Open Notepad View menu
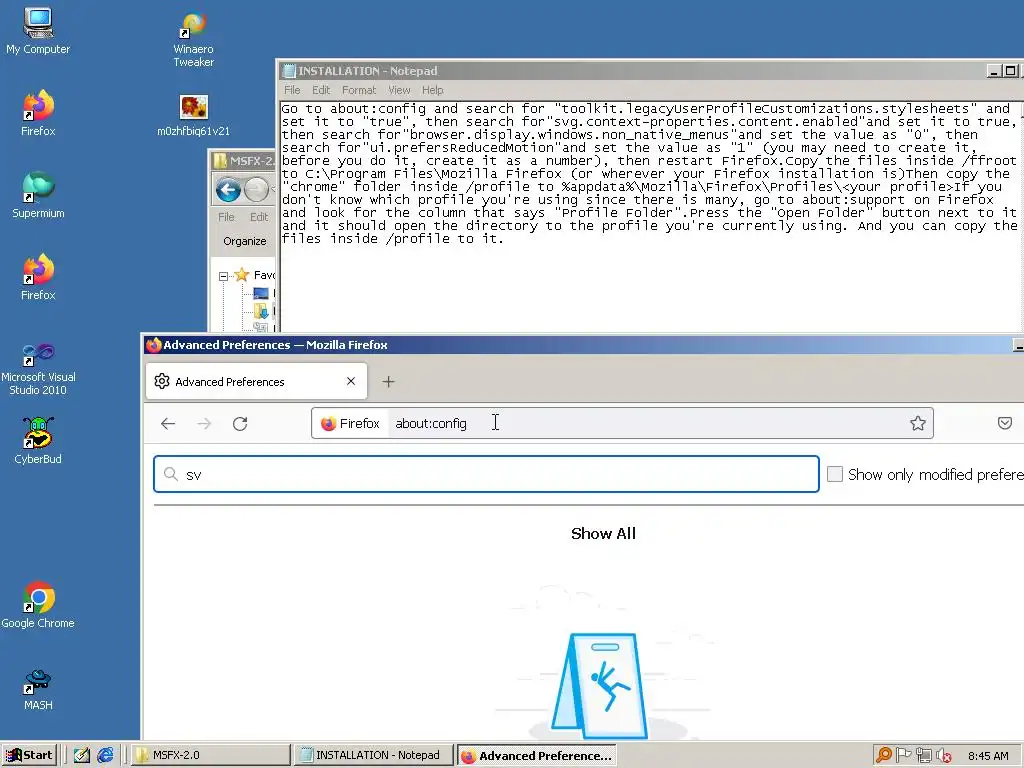The width and height of the screenshot is (1024, 768). pyautogui.click(x=399, y=90)
